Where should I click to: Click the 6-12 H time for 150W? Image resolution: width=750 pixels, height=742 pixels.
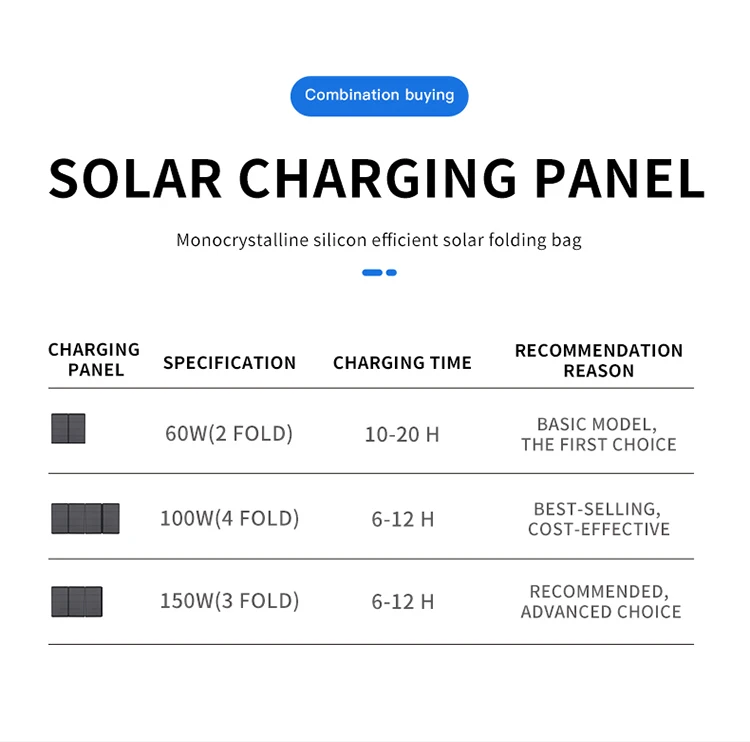pos(402,602)
